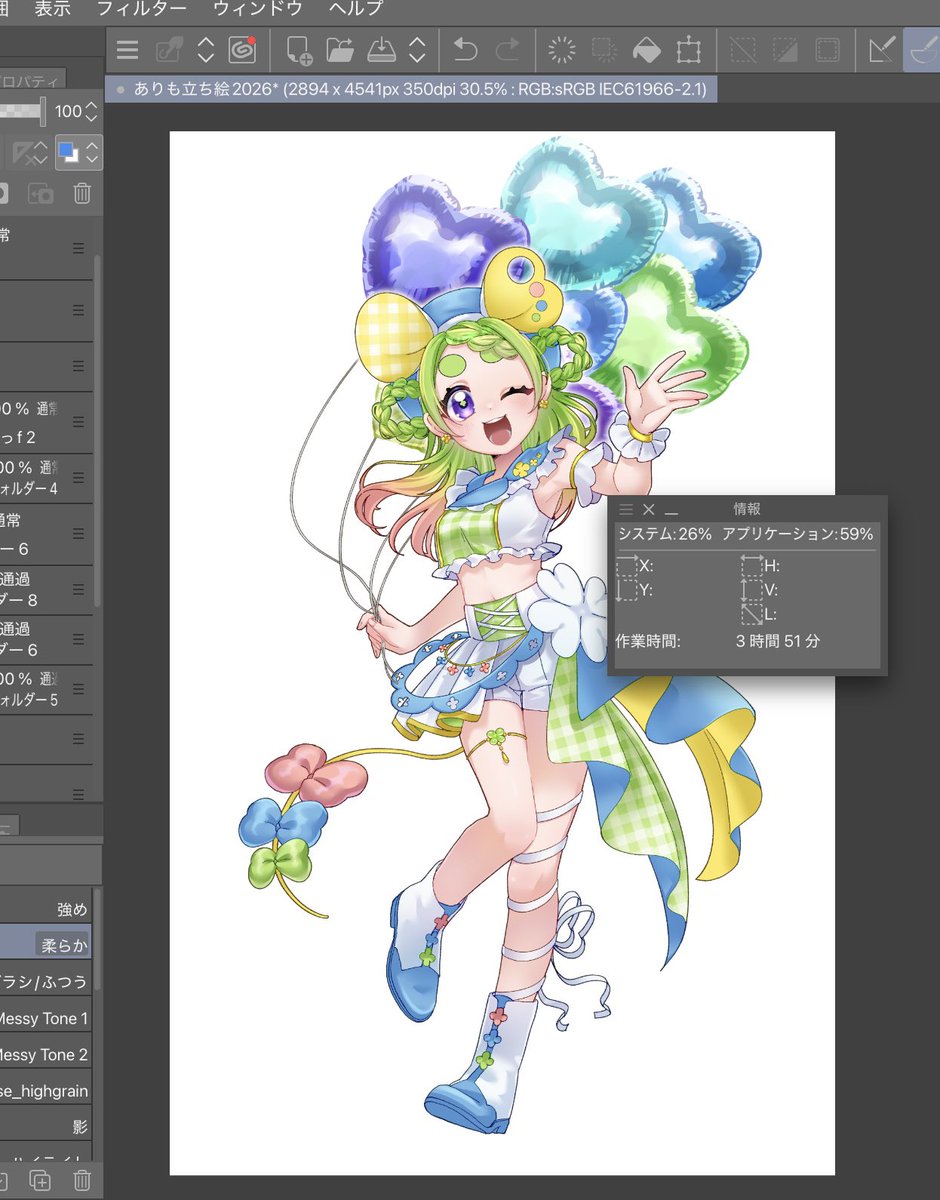This screenshot has height=1200, width=940.
Task: Select the folder layer ォルダー5
Action: (x=47, y=689)
